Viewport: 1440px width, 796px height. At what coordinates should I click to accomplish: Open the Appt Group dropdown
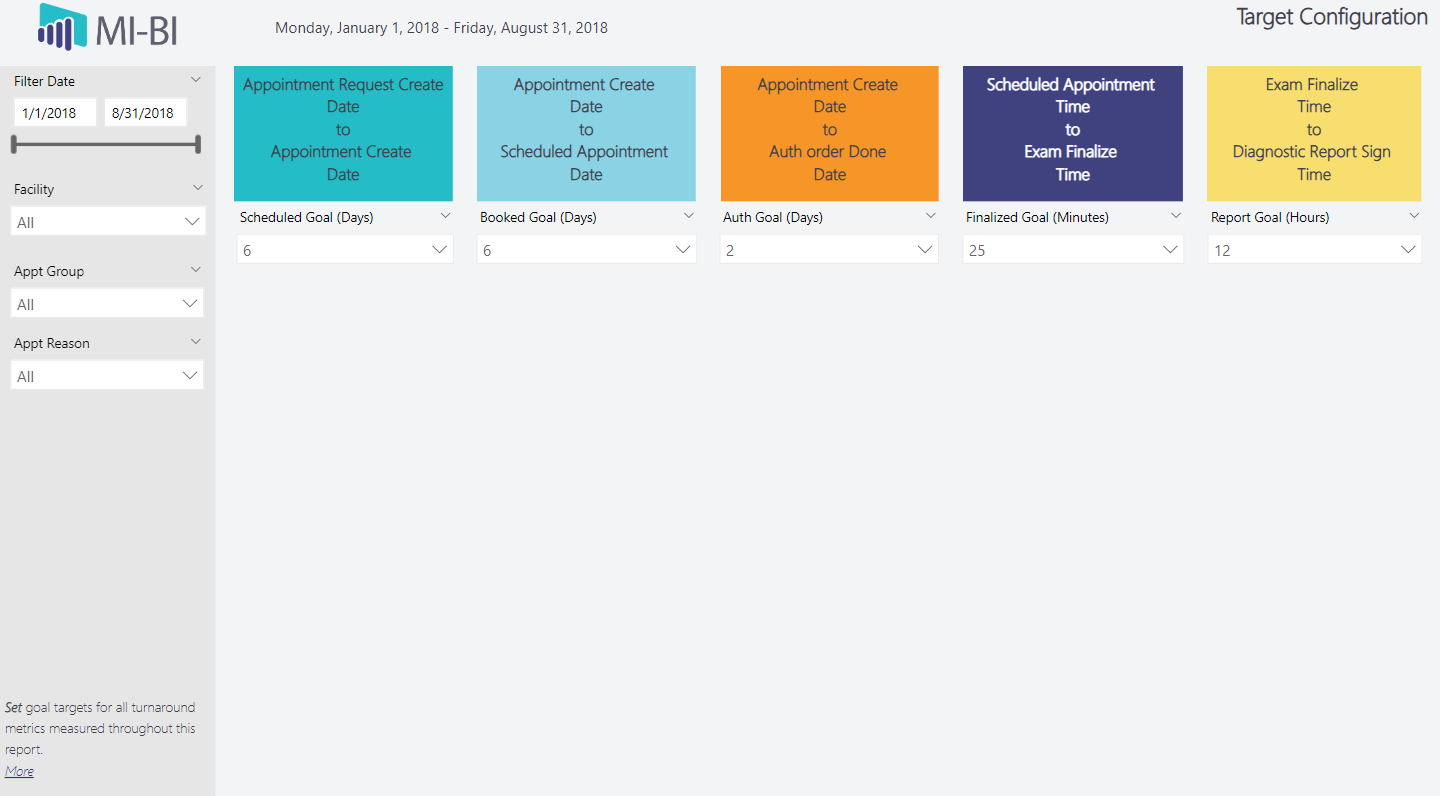tap(107, 304)
